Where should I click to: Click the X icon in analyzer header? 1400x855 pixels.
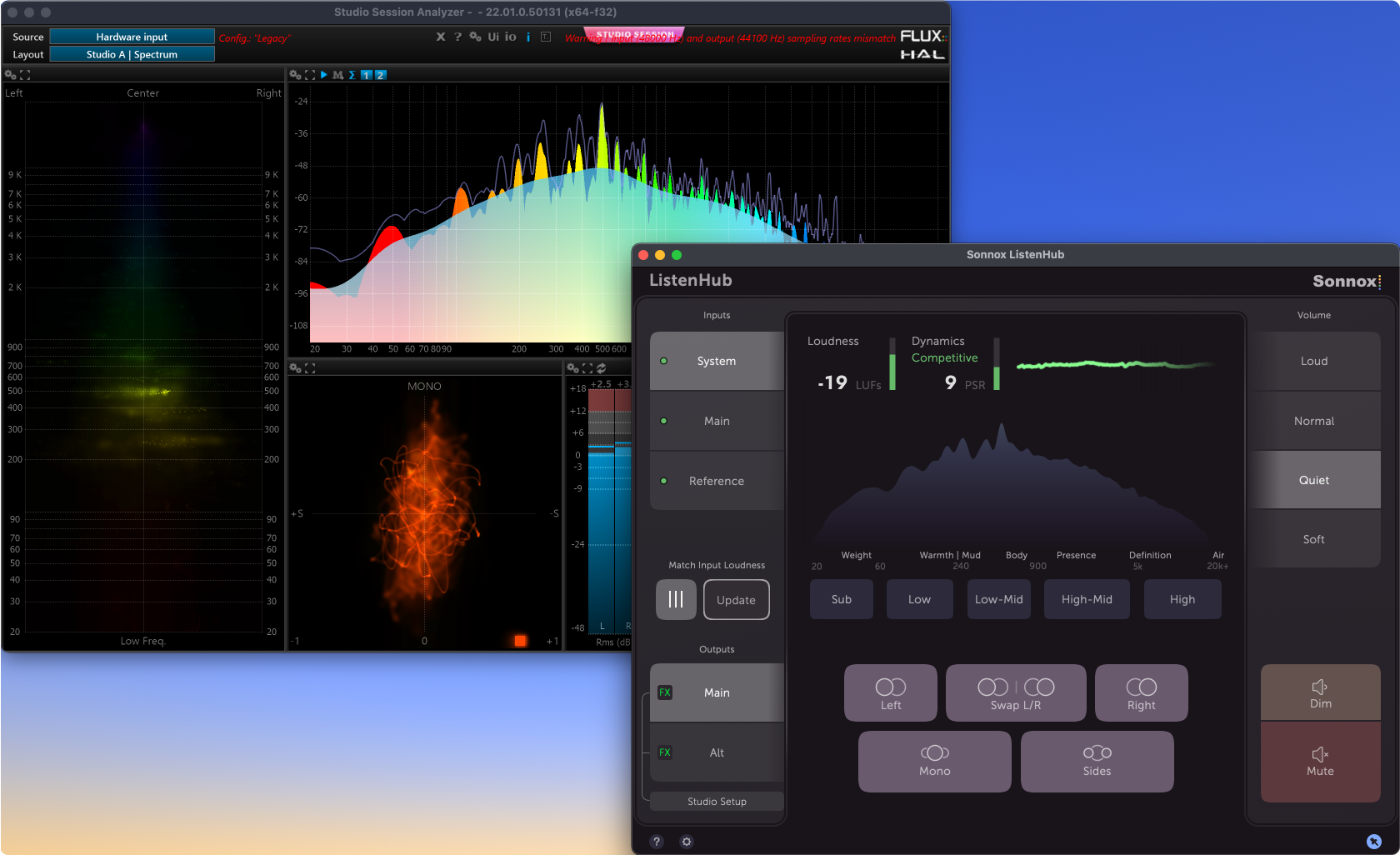pos(441,37)
